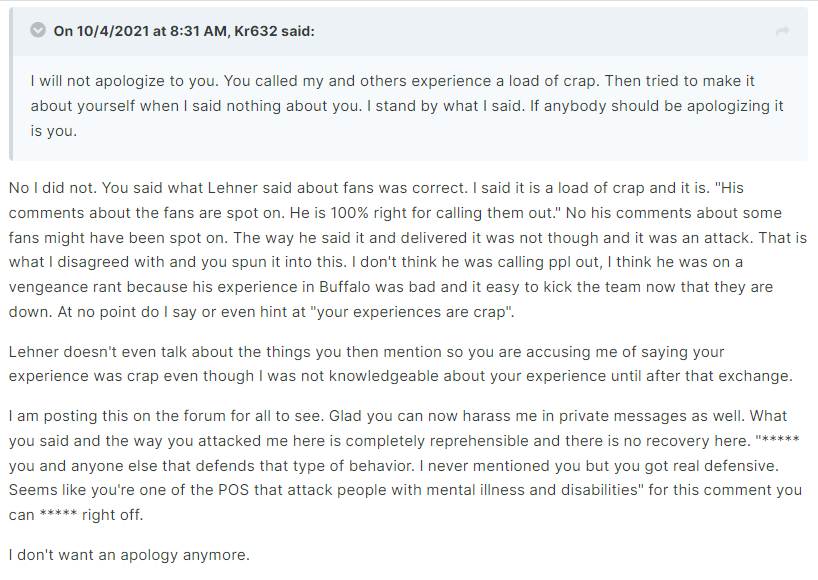Click the quoted text "I will not apologize to you"

tap(124, 81)
